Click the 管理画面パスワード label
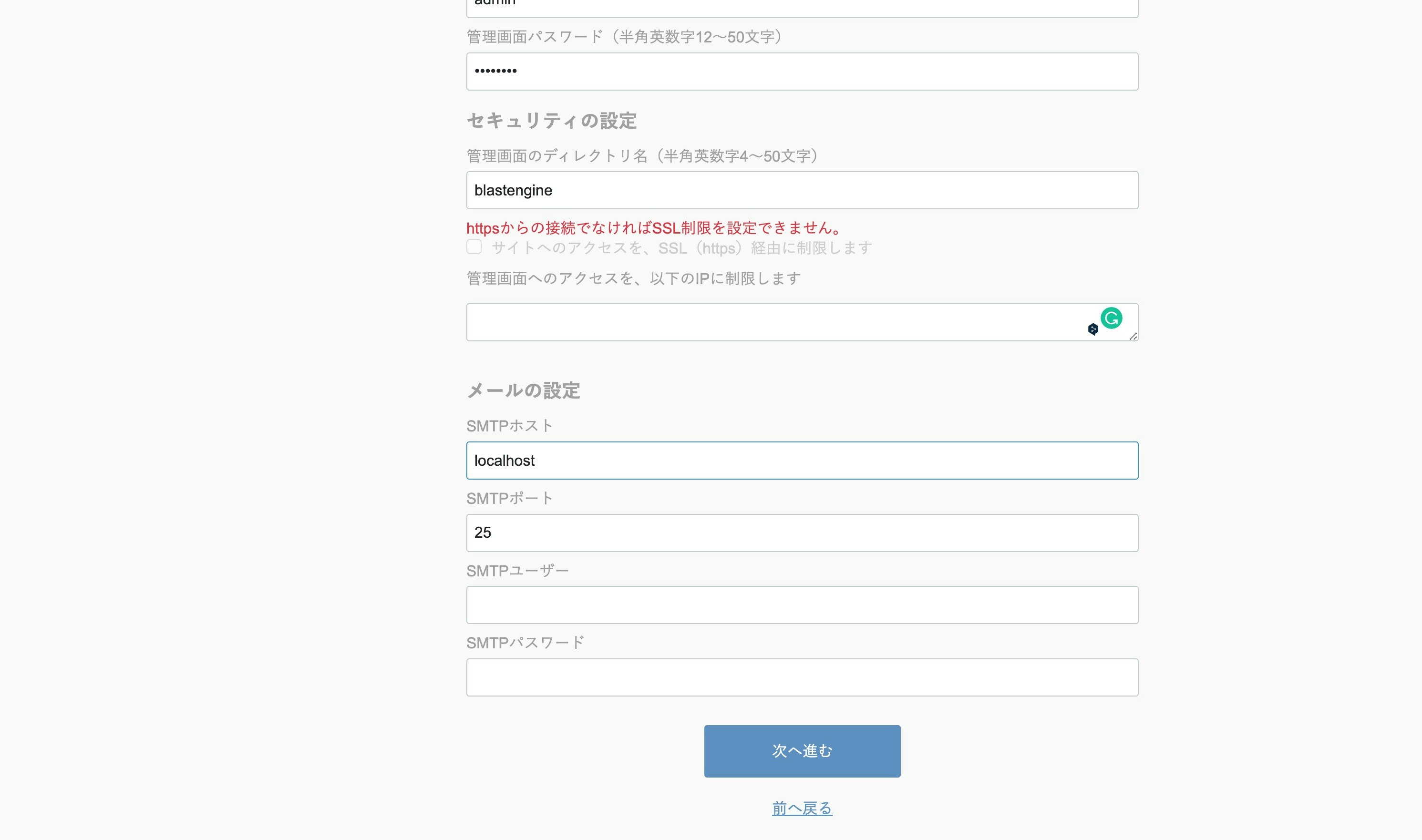Screen dimensions: 1422x840 (624, 37)
